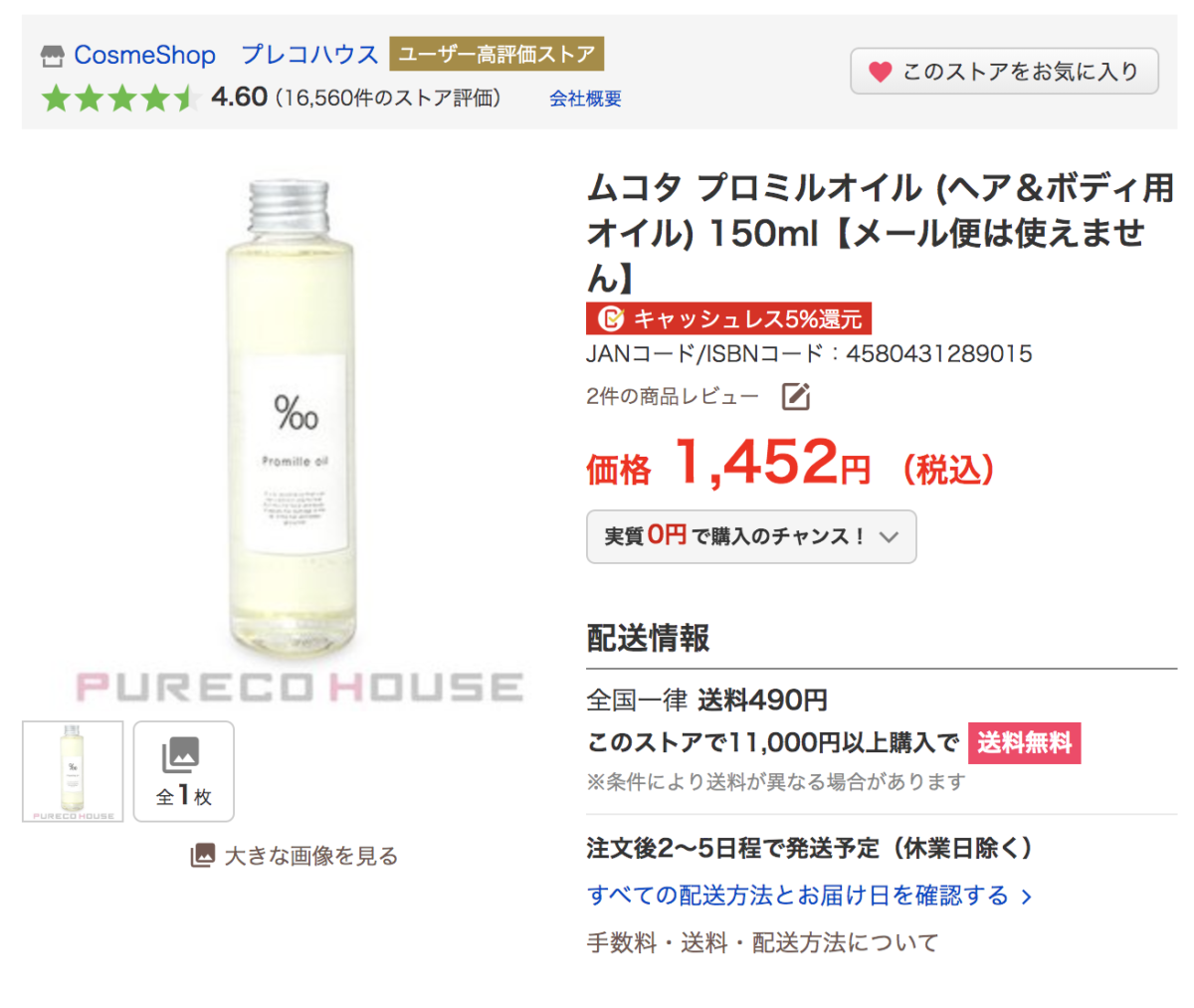Open the 会社概要 link
The height and width of the screenshot is (1008, 1194).
(x=585, y=99)
